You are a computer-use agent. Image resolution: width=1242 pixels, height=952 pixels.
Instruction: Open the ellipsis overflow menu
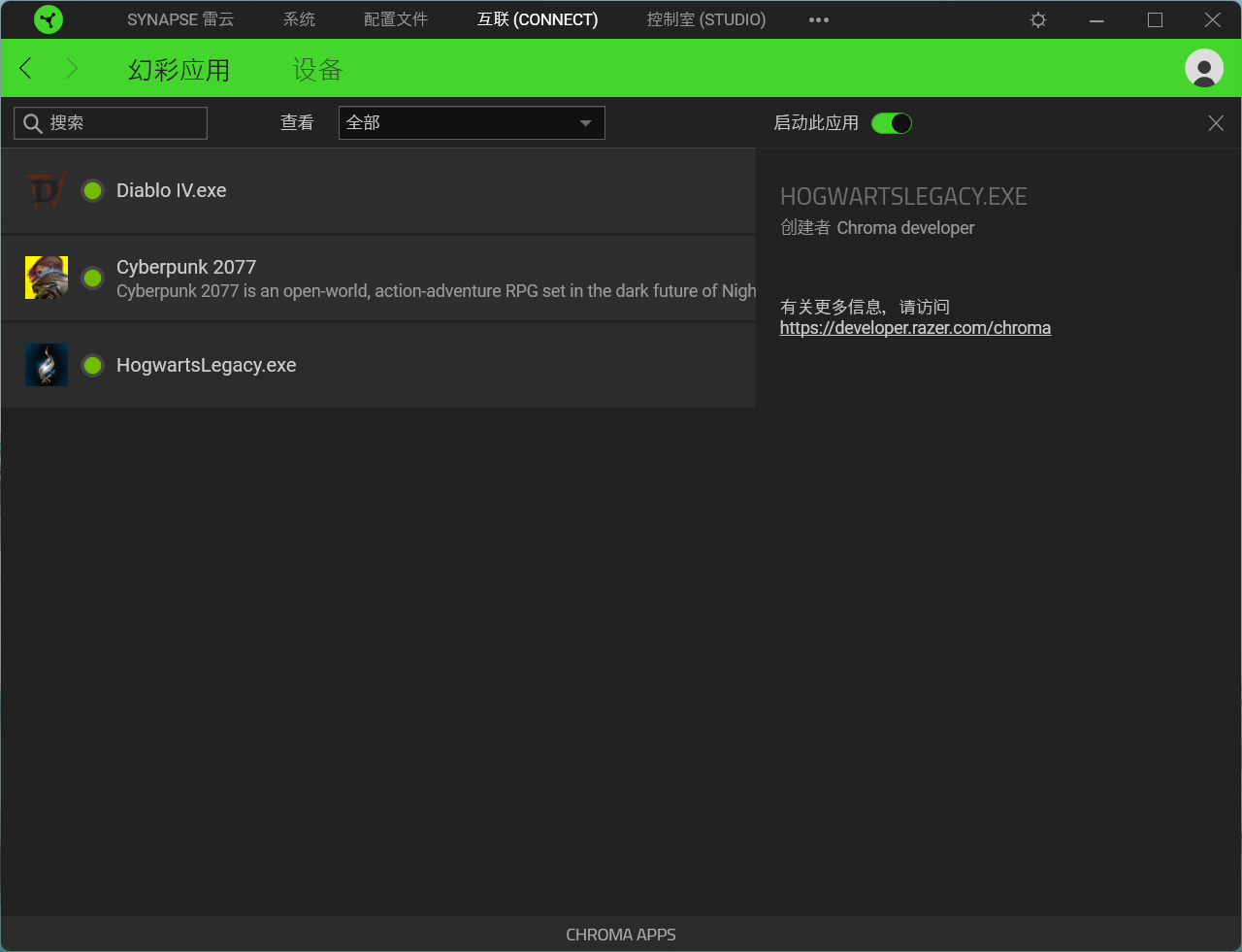[818, 19]
